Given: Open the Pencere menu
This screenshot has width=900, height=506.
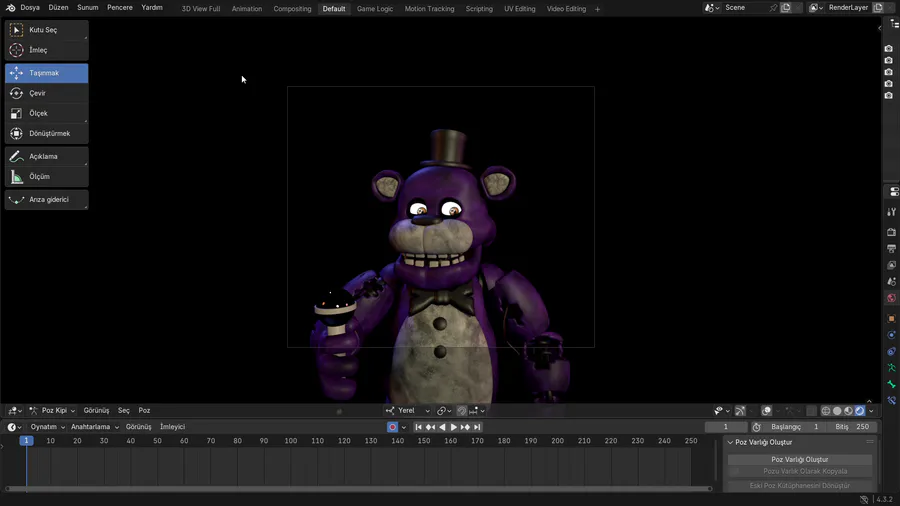Looking at the screenshot, I should (119, 7).
